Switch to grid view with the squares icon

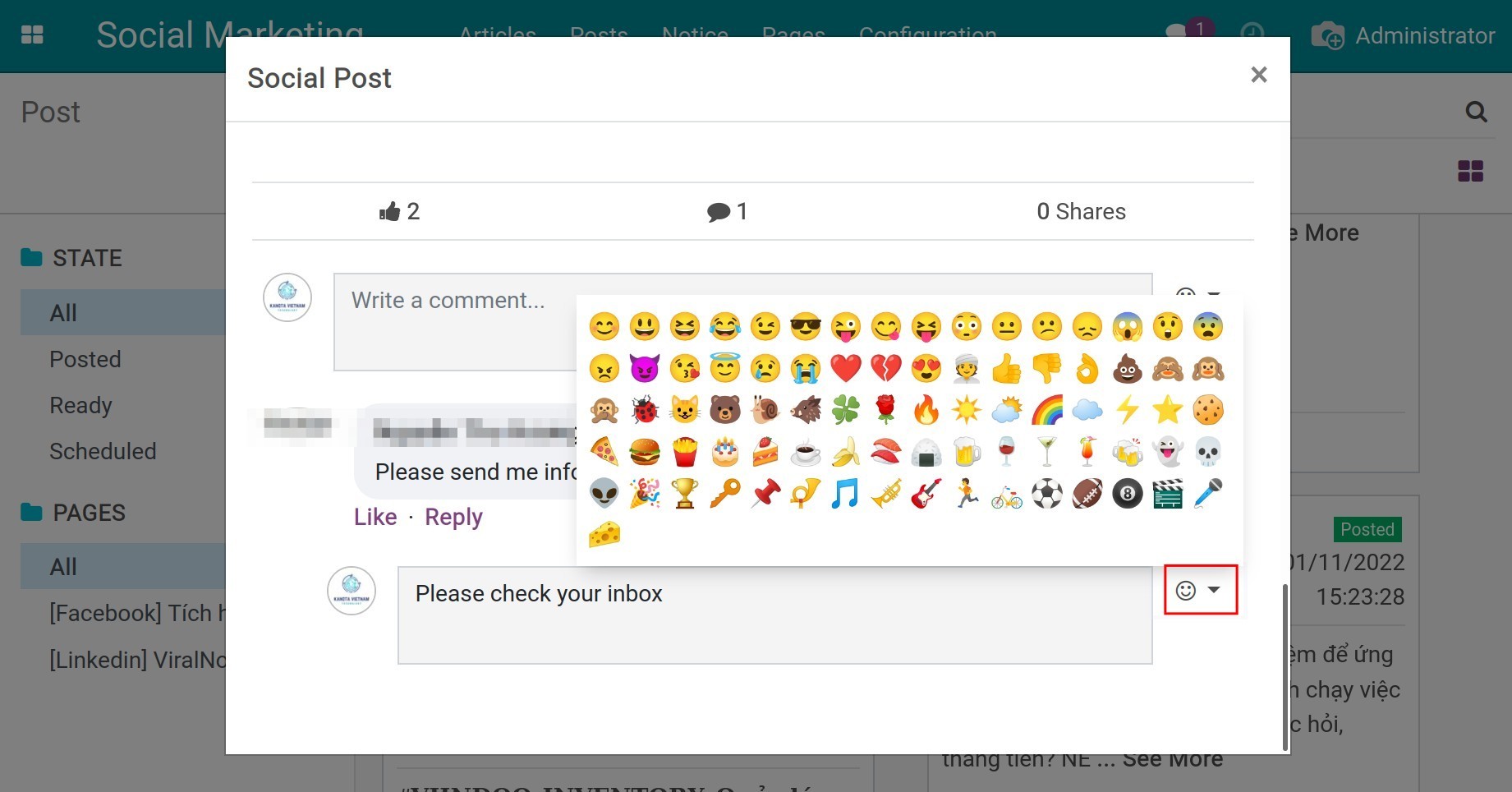point(1471,171)
